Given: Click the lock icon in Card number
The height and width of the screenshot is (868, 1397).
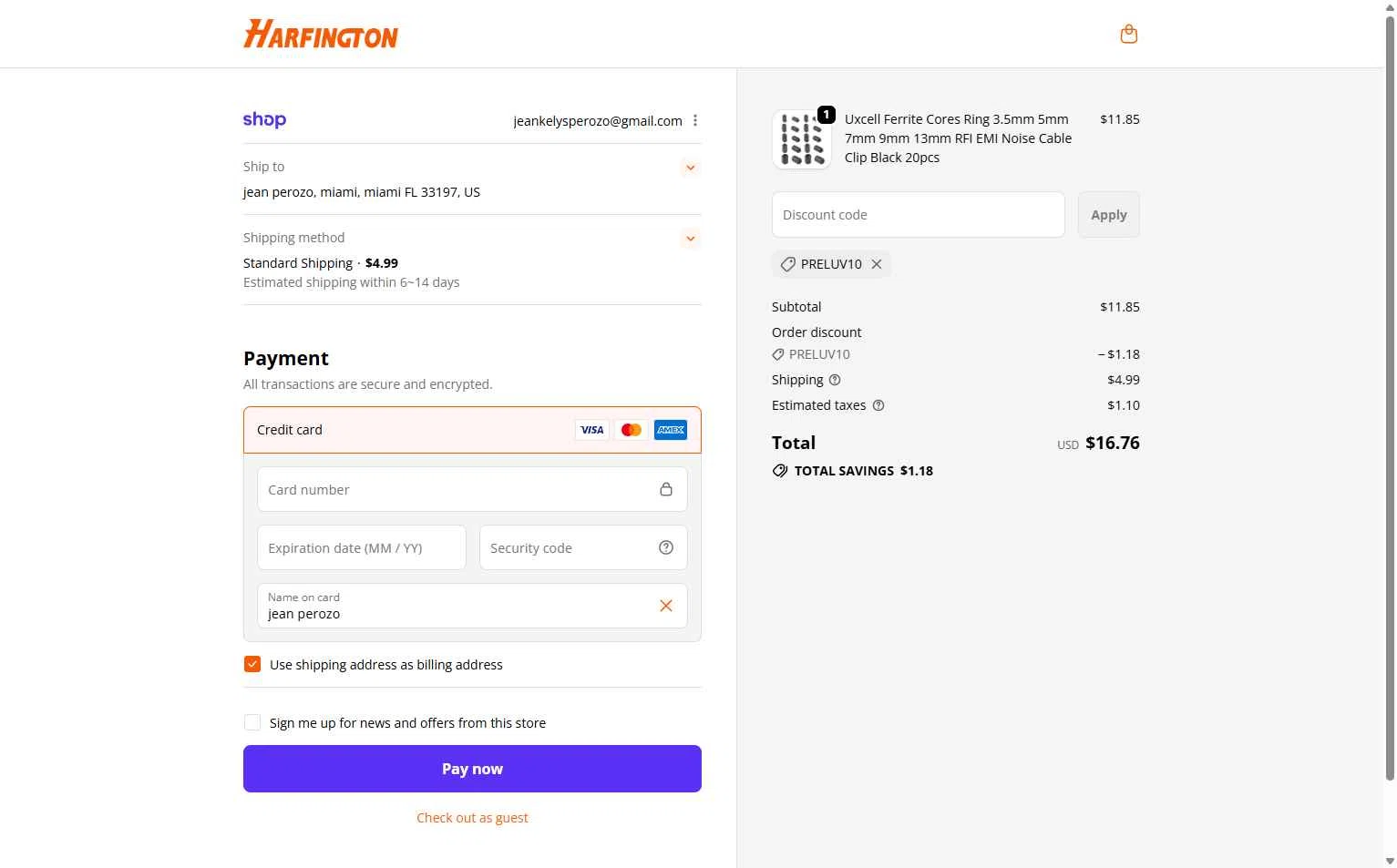Looking at the screenshot, I should tap(666, 490).
